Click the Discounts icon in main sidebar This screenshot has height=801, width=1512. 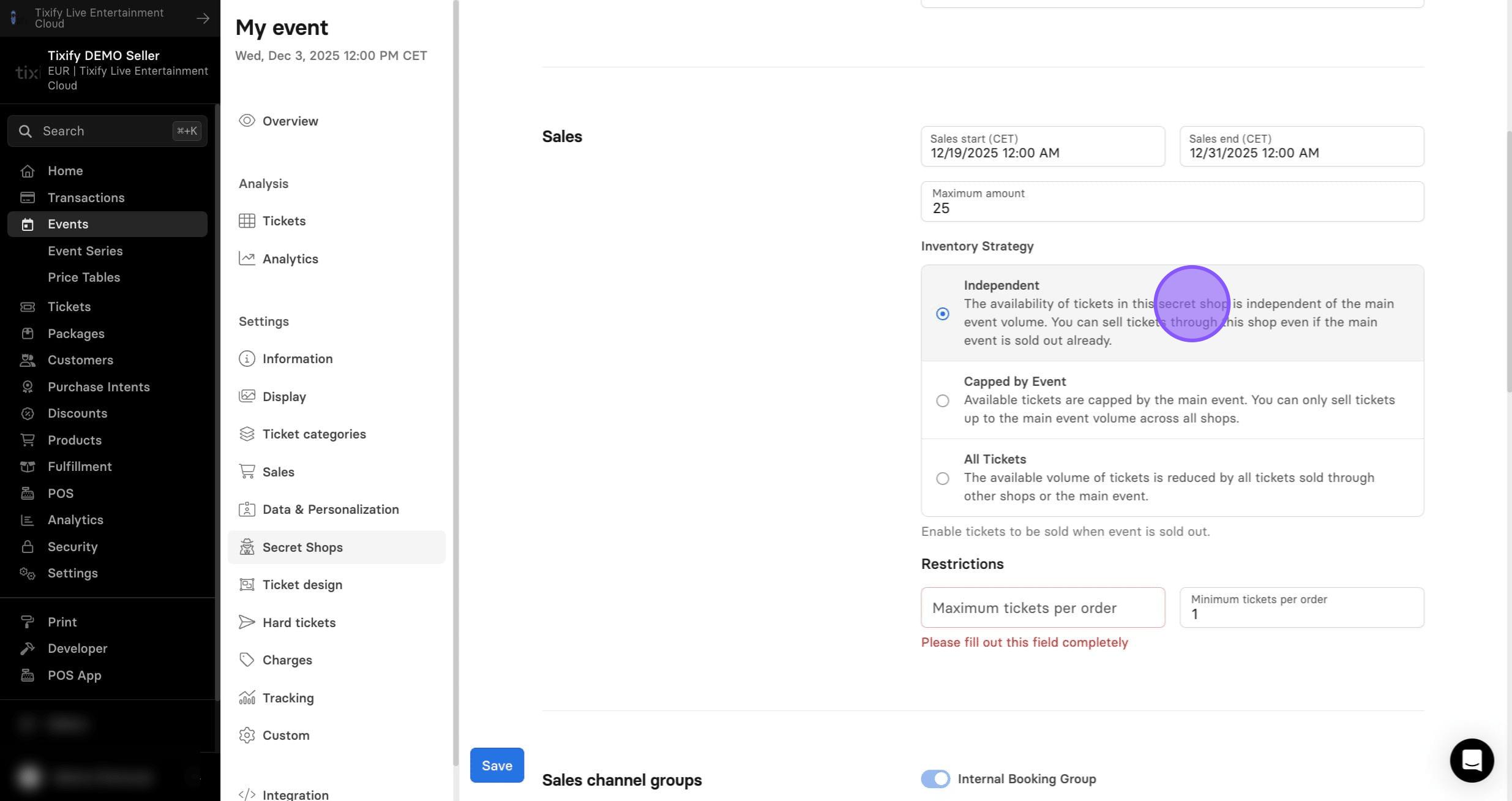click(x=27, y=413)
